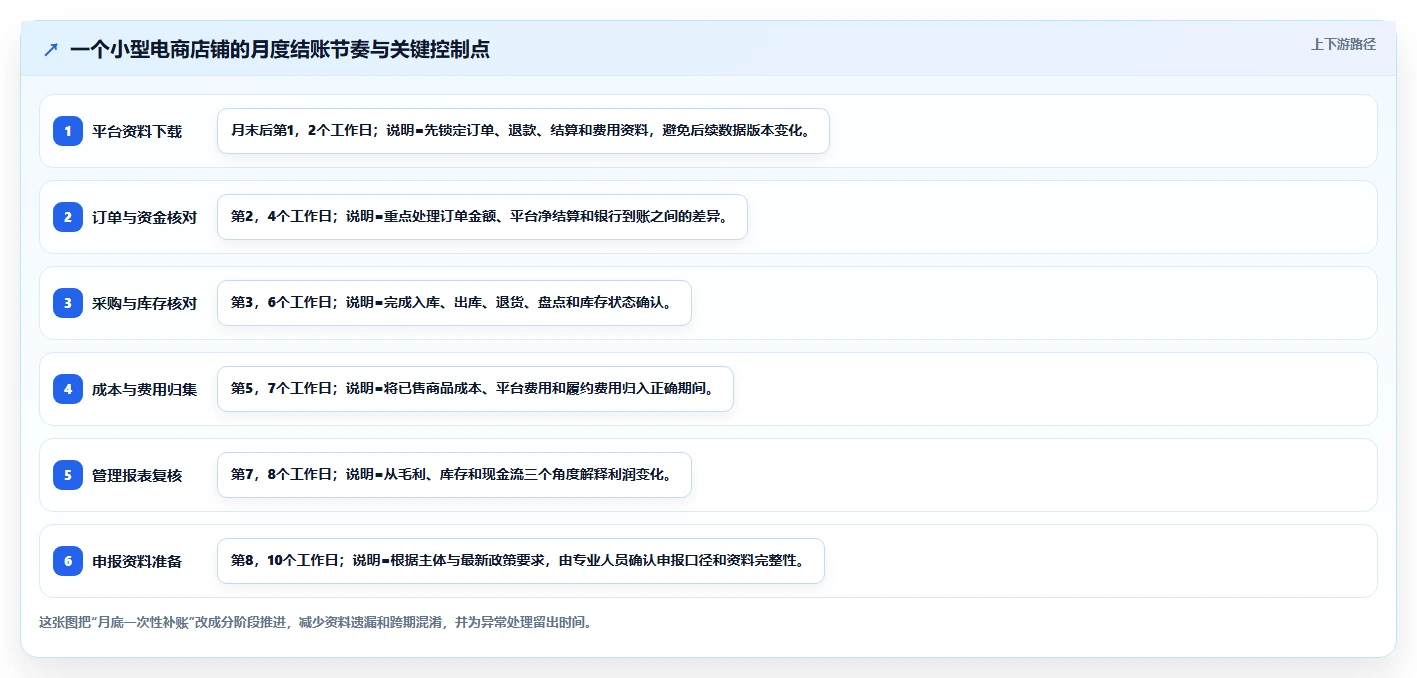The height and width of the screenshot is (678, 1417).
Task: Click the title 一个小型电商店铺的月度结账节奏与关键控制点
Action: (x=280, y=49)
